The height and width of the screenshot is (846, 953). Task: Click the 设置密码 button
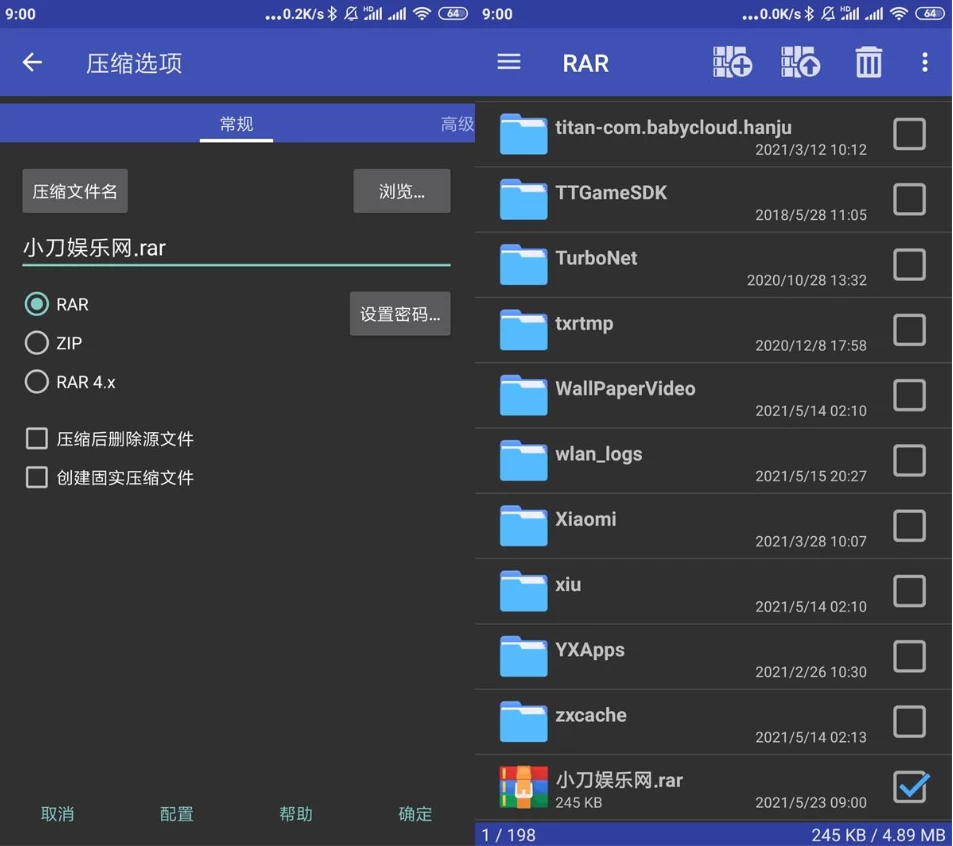tap(400, 313)
